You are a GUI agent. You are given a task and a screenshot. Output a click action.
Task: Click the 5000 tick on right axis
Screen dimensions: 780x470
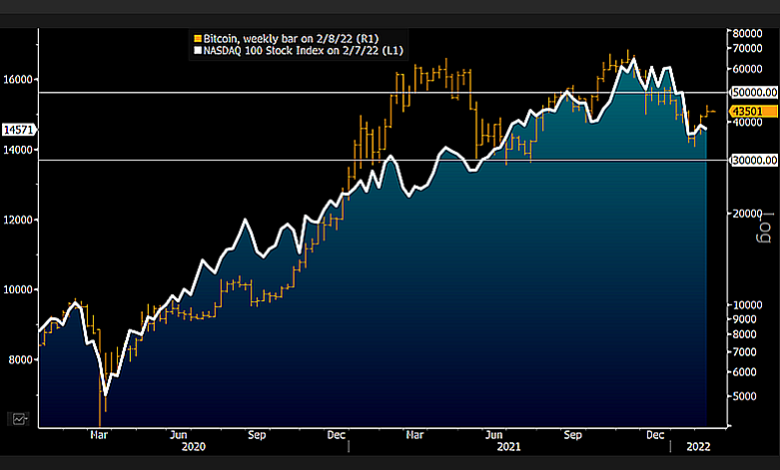point(744,397)
